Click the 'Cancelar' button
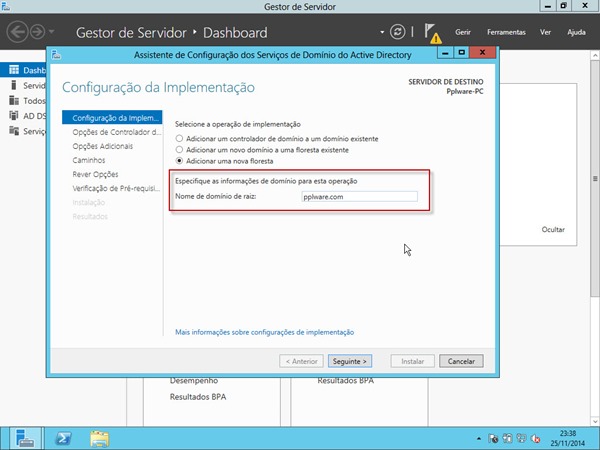Image resolution: width=600 pixels, height=450 pixels. (x=461, y=361)
